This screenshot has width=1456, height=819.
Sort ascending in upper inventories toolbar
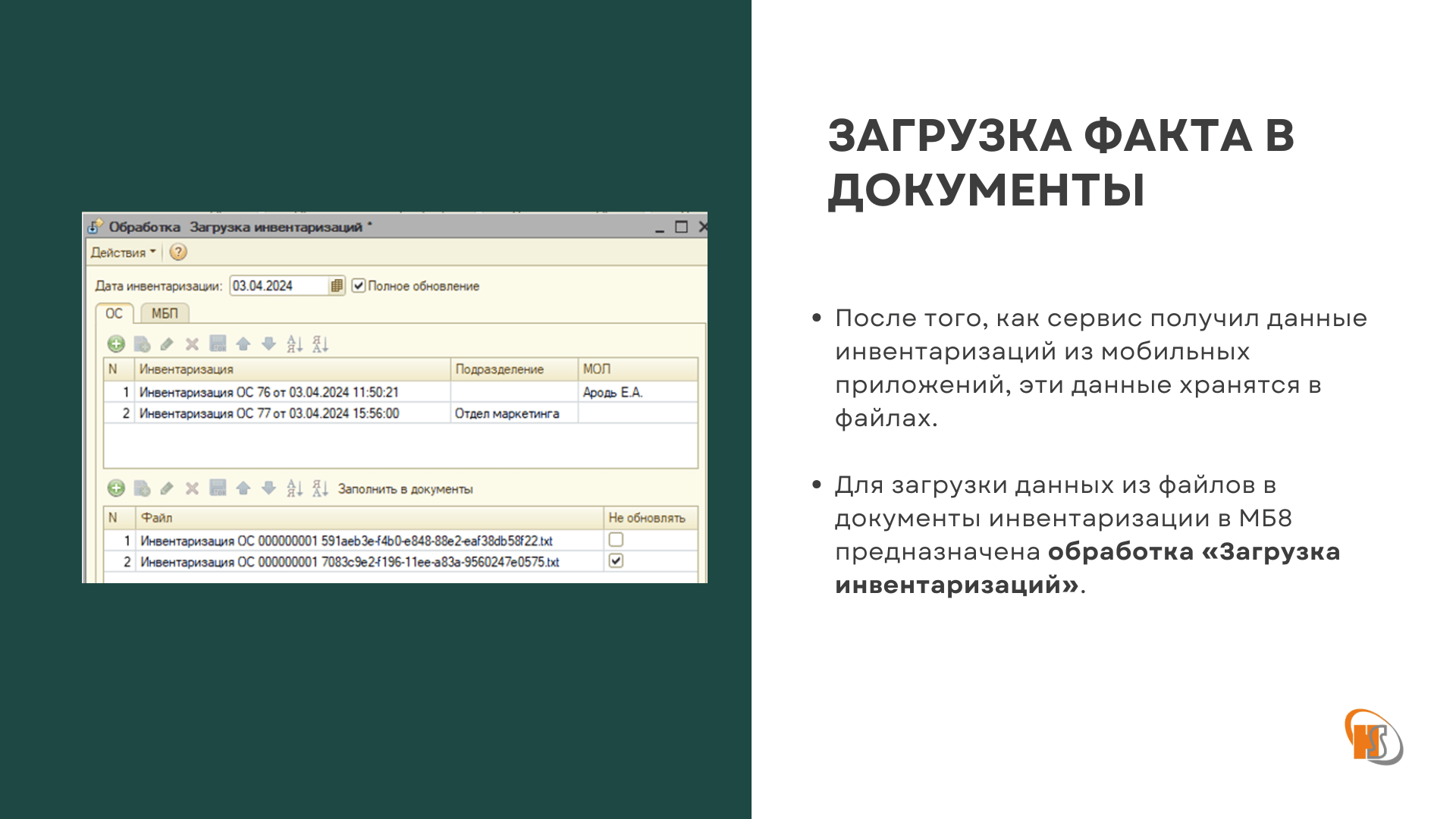tap(294, 344)
